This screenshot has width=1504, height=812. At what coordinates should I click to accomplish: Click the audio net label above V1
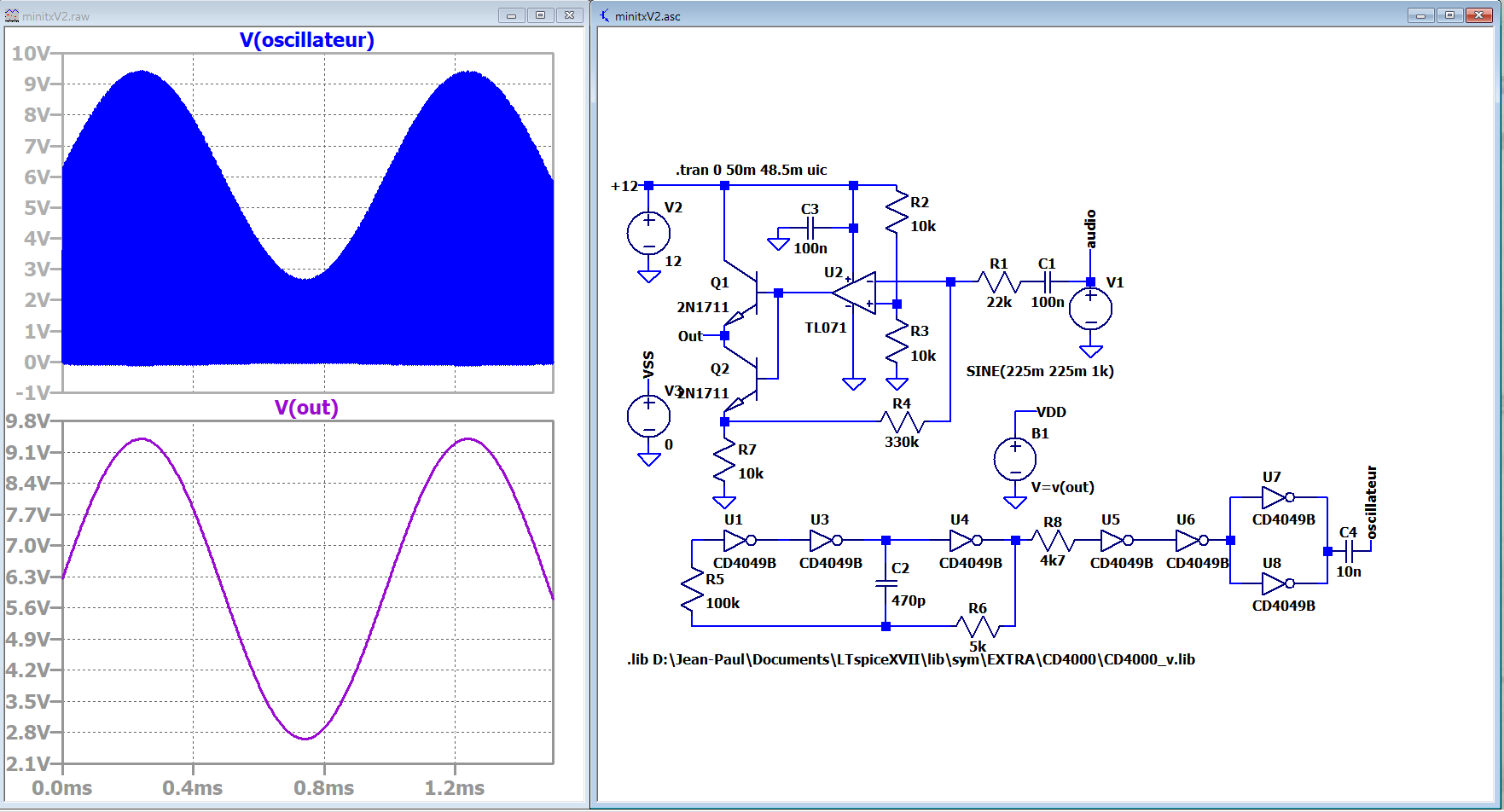tap(1090, 229)
